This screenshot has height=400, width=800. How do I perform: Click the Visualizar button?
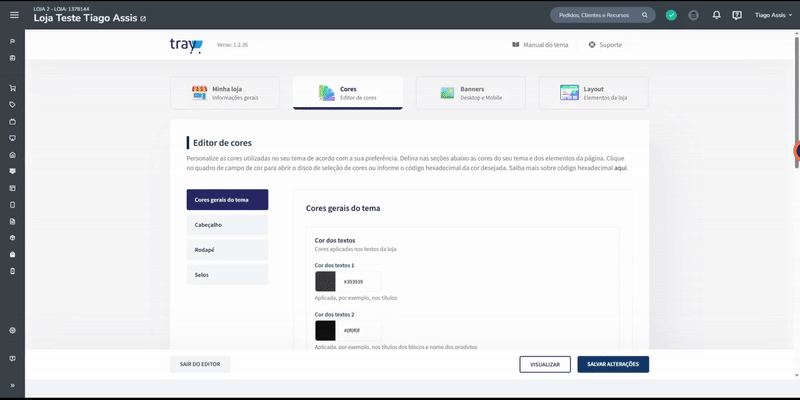click(x=545, y=364)
